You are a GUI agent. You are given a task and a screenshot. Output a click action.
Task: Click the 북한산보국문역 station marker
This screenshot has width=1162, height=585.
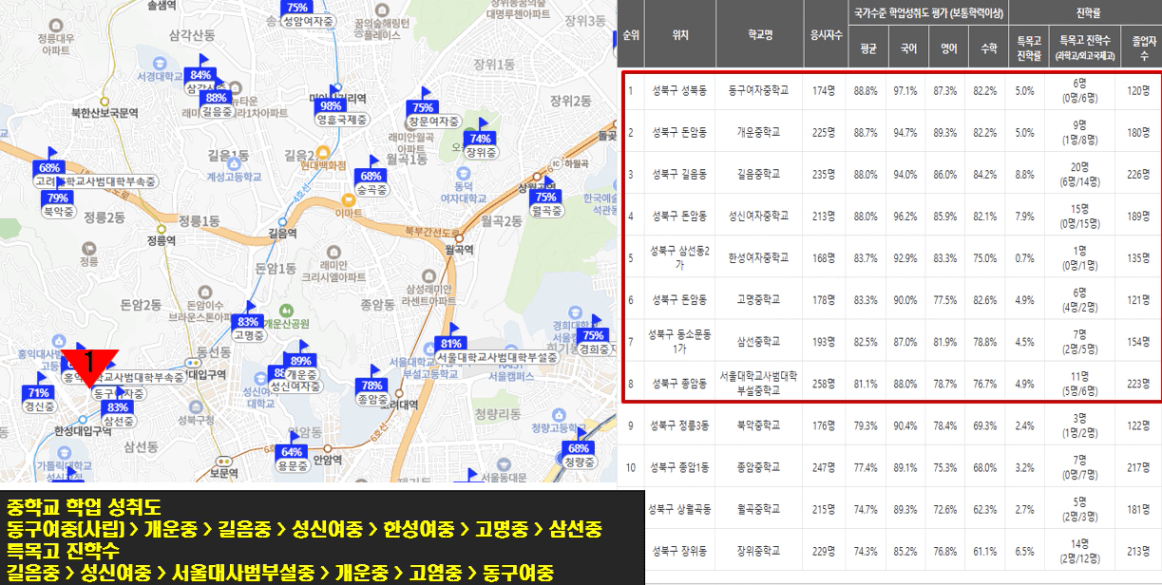click(104, 101)
